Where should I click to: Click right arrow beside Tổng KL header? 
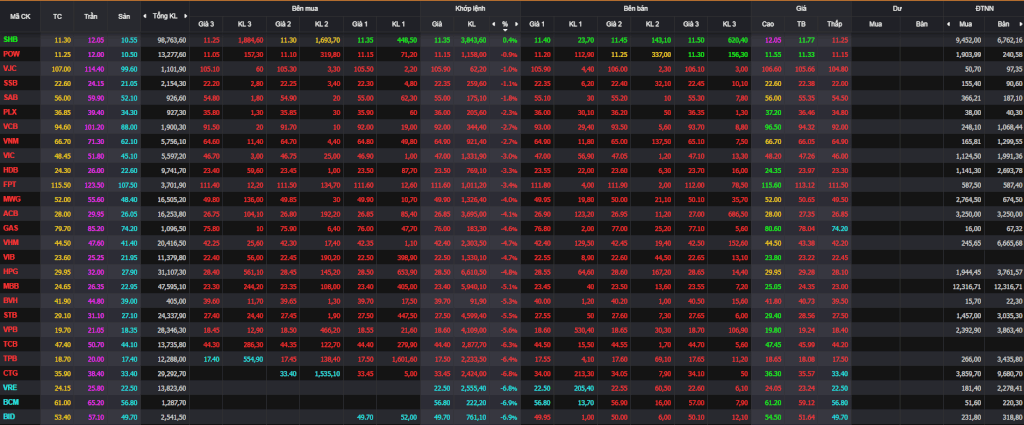[184, 15]
